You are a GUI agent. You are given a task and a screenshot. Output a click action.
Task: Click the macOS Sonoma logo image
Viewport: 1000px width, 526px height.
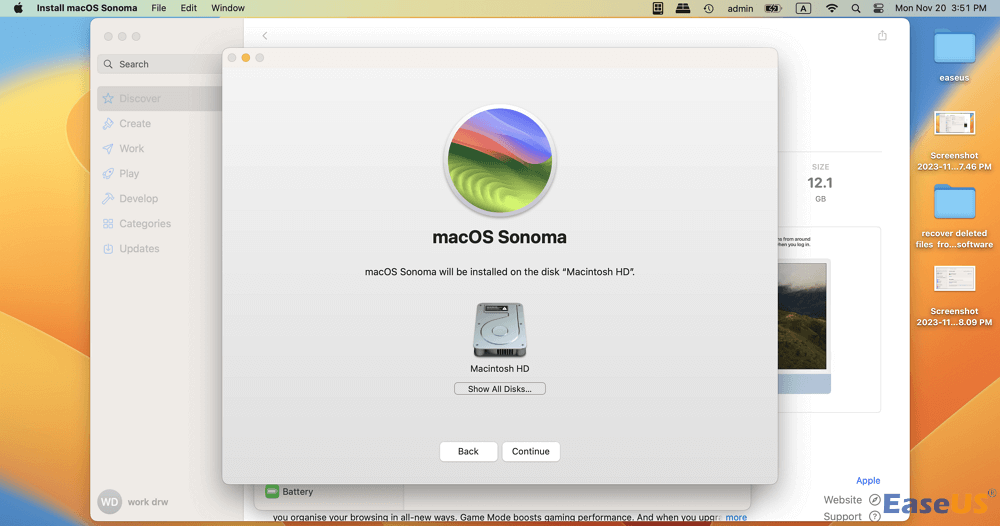tap(500, 159)
